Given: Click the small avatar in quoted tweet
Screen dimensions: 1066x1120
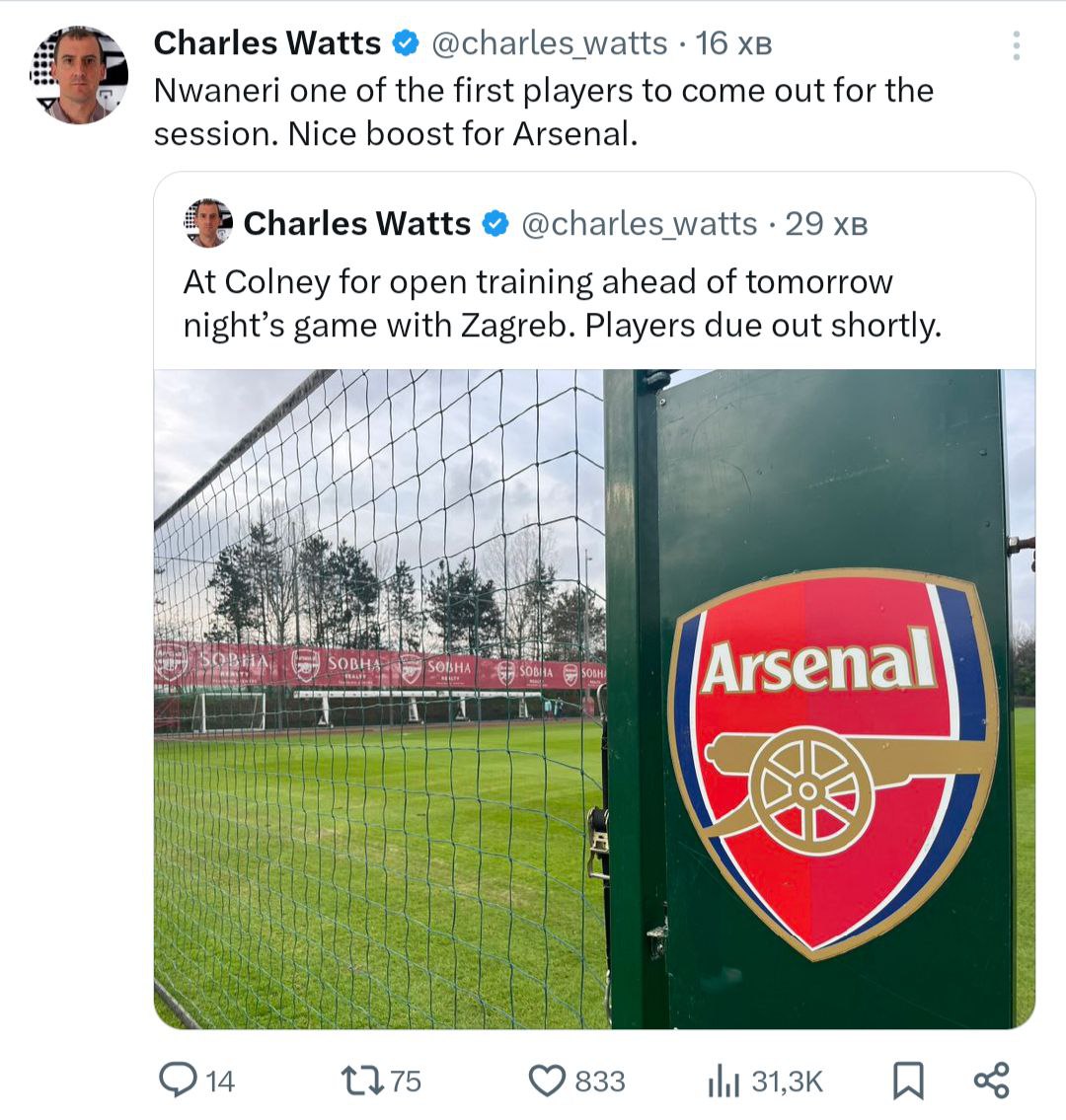Looking at the screenshot, I should pos(207,223).
